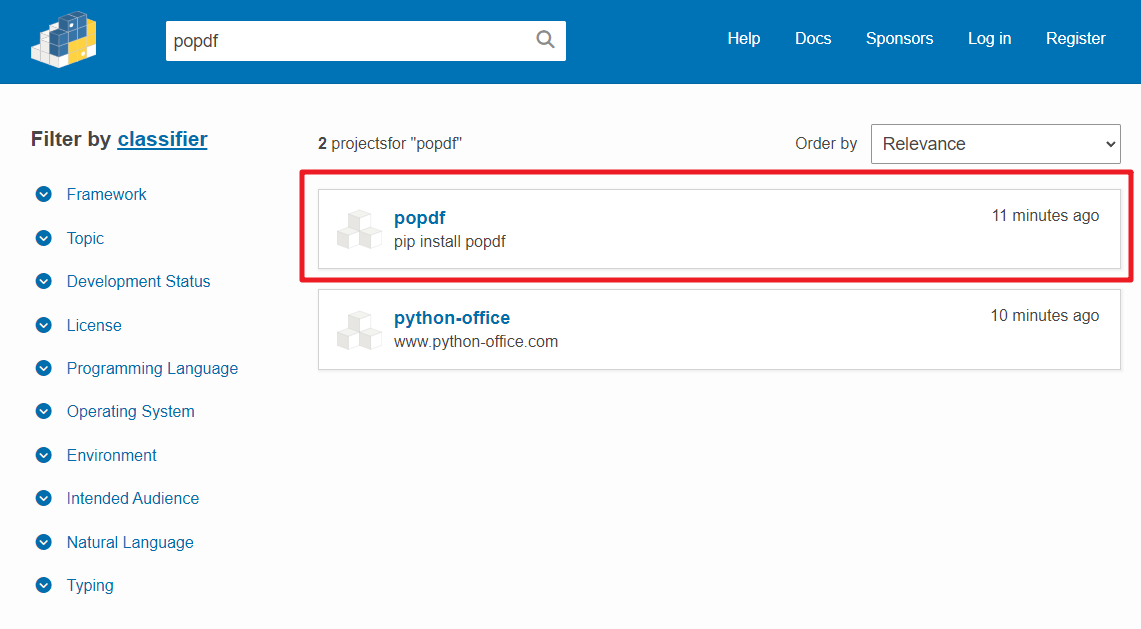Click the magnifying glass search icon

click(545, 39)
